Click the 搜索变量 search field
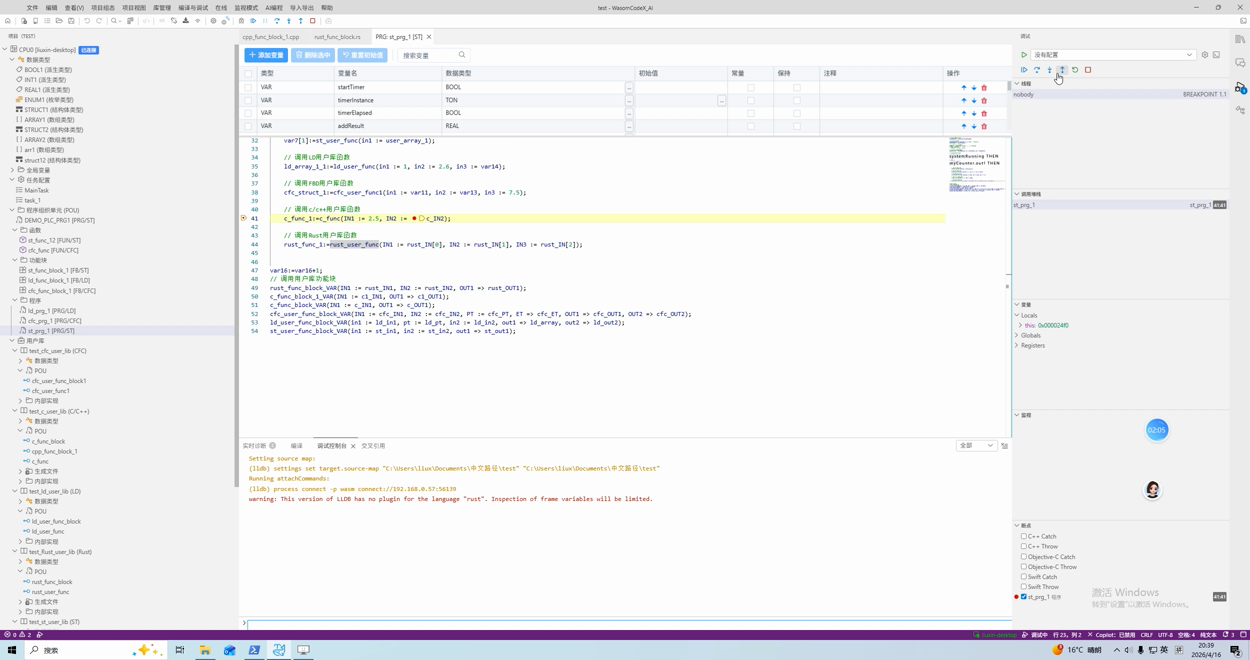 click(433, 55)
